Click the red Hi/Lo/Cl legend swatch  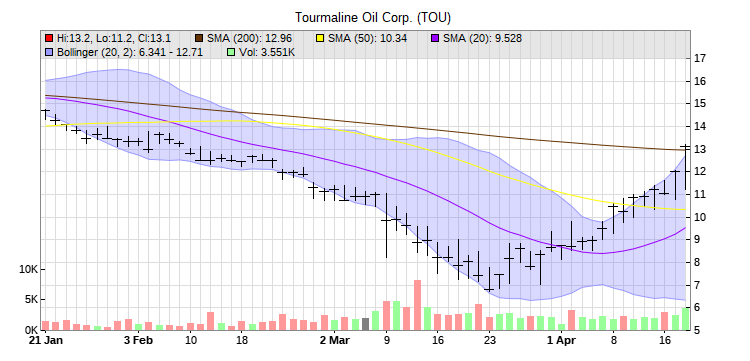tap(48, 38)
